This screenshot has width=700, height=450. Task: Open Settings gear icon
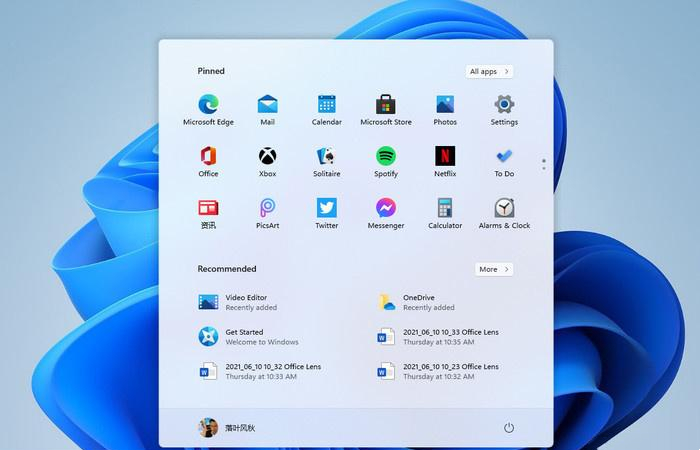504,104
